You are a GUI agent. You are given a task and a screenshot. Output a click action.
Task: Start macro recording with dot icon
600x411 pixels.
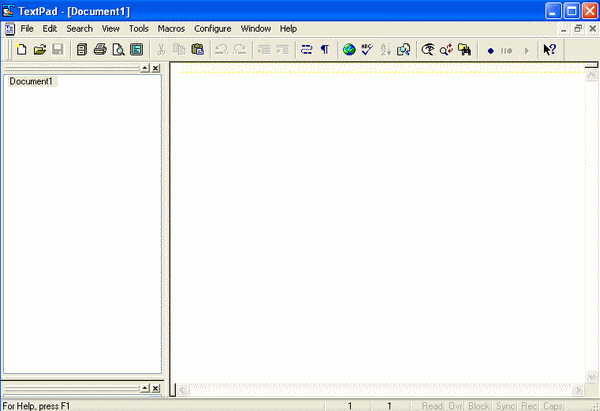[x=490, y=51]
